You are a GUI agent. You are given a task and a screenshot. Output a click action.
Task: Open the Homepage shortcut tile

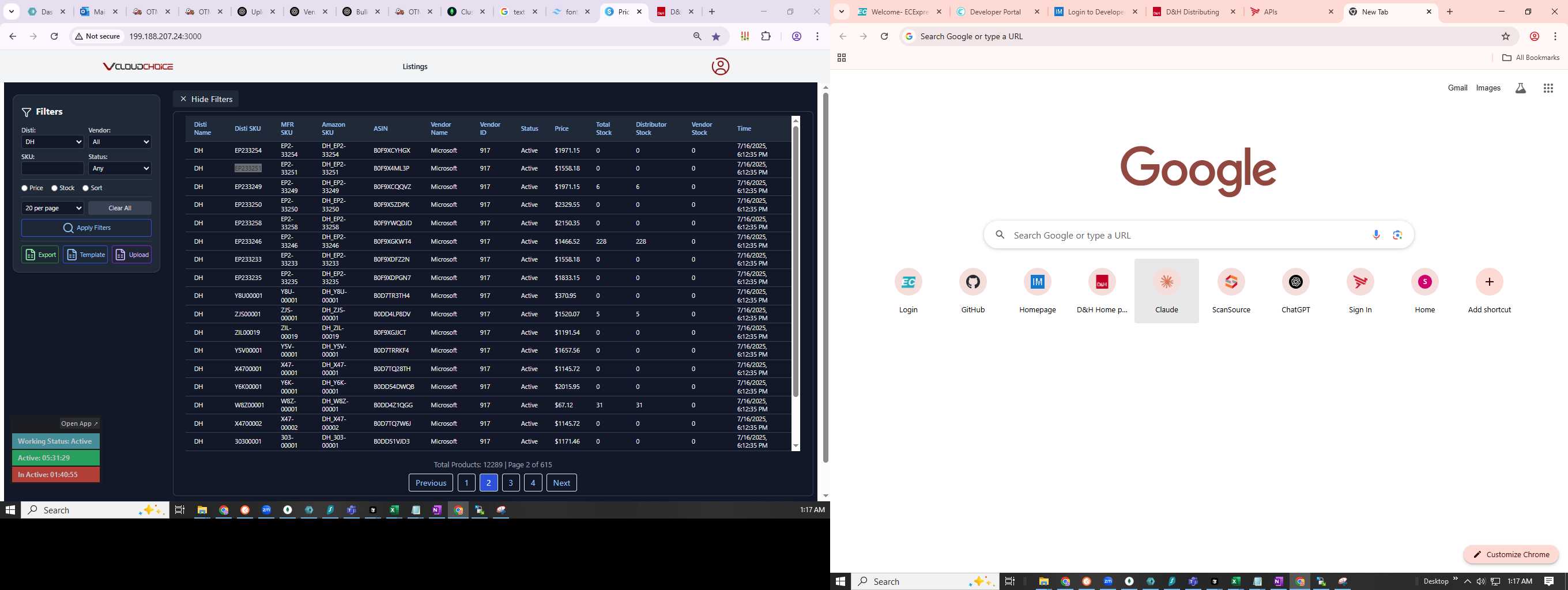tap(1037, 291)
